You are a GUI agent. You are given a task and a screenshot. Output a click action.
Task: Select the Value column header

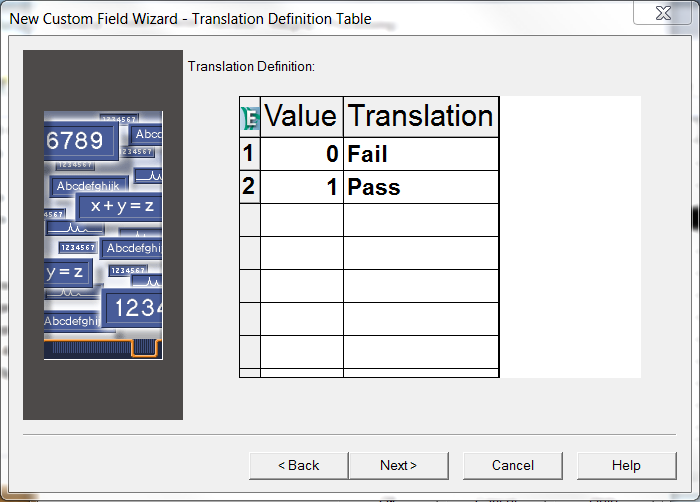coord(302,117)
